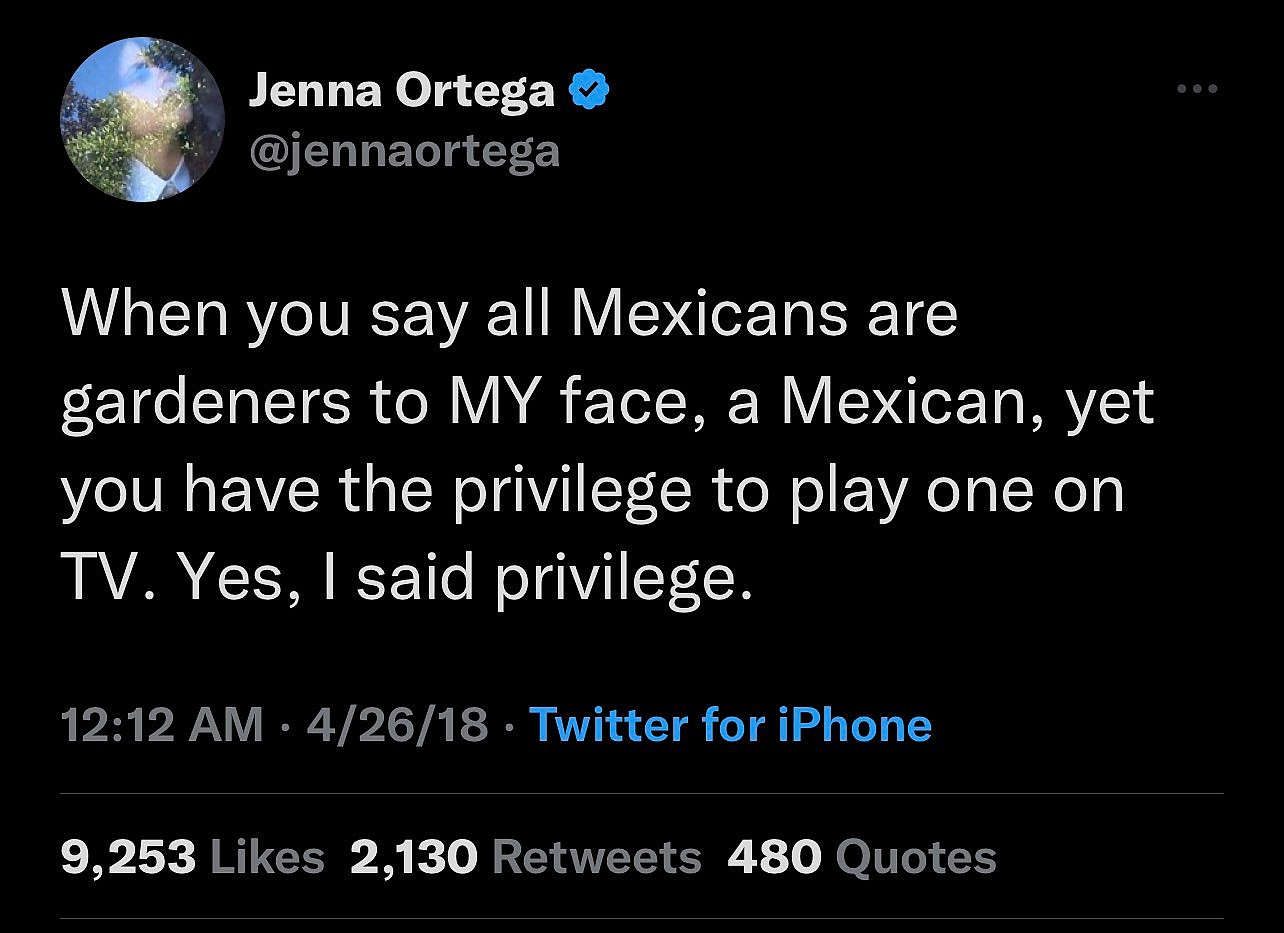Click the 480 quote count number
The height and width of the screenshot is (933, 1284).
[774, 857]
